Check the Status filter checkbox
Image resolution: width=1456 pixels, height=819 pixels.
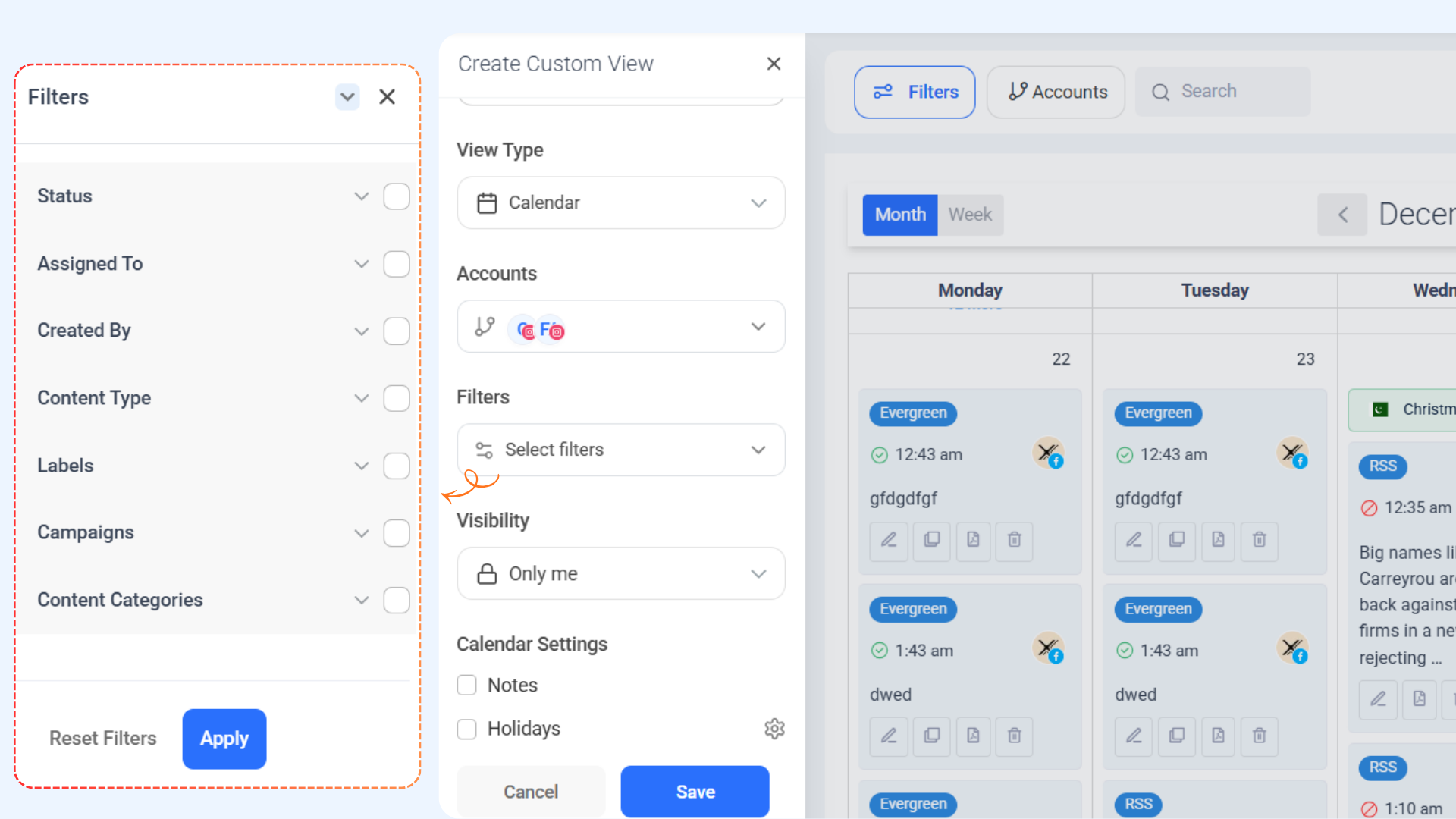pyautogui.click(x=397, y=196)
